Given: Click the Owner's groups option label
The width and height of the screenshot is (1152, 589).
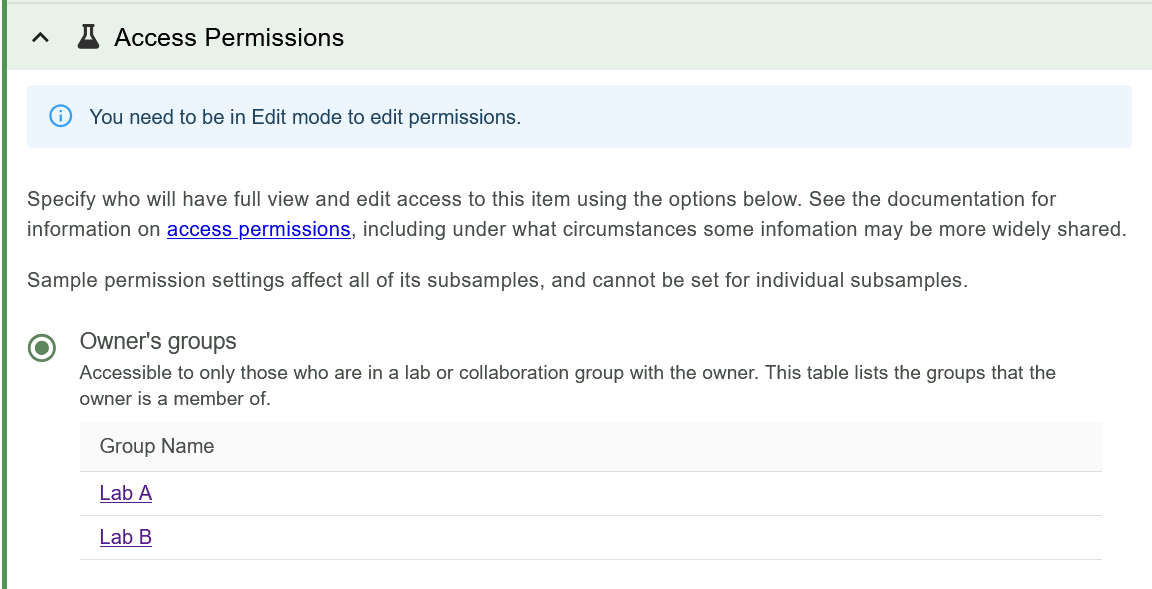Looking at the screenshot, I should (x=158, y=341).
